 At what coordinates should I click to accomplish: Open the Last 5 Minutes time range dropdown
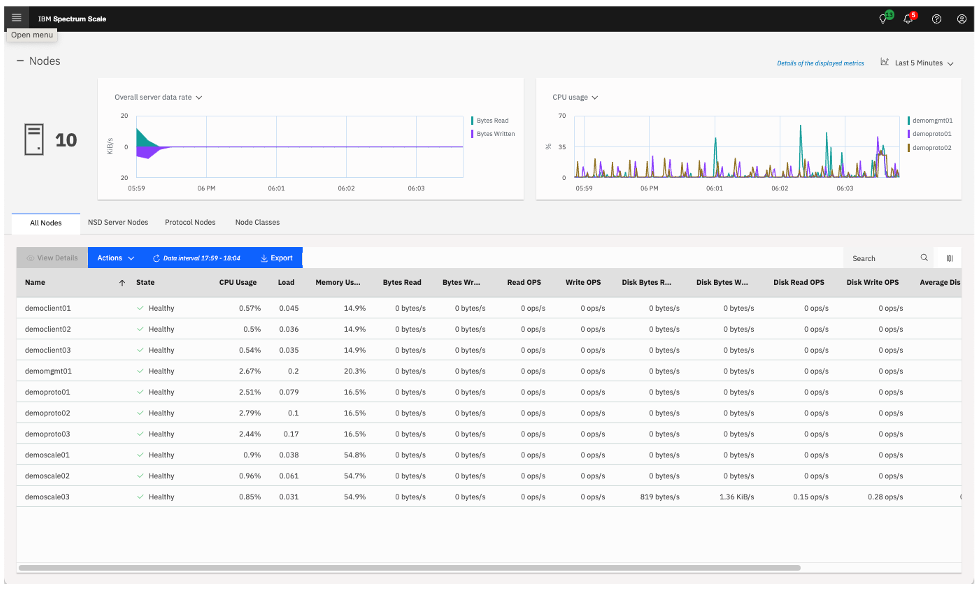point(918,63)
